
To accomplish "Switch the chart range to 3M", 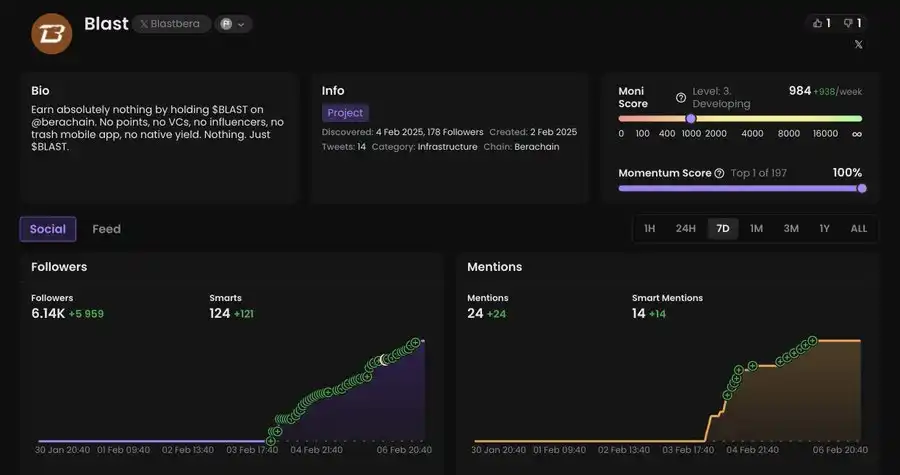I will 791,229.
